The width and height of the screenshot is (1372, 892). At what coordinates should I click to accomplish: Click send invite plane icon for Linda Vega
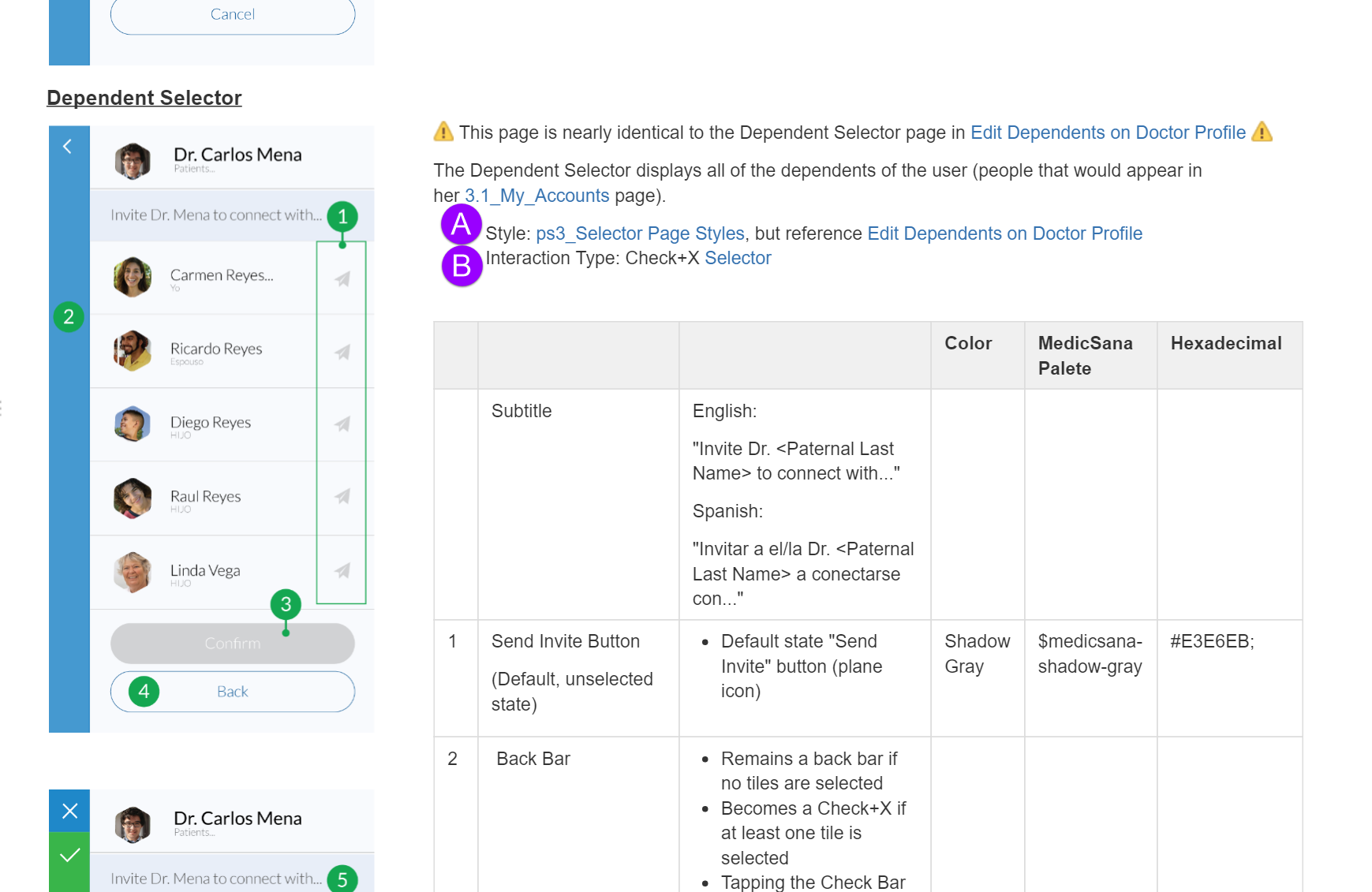point(342,570)
